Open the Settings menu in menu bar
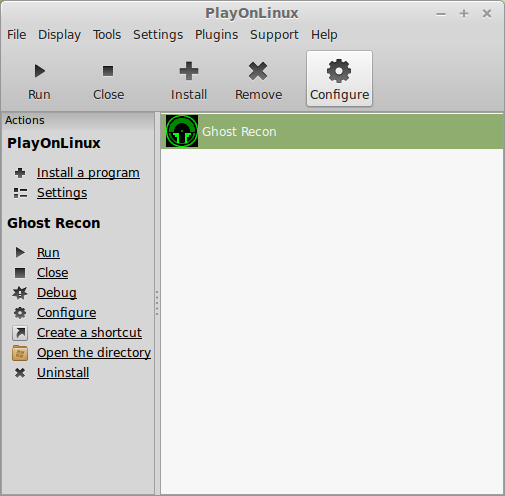505x496 pixels. (158, 35)
